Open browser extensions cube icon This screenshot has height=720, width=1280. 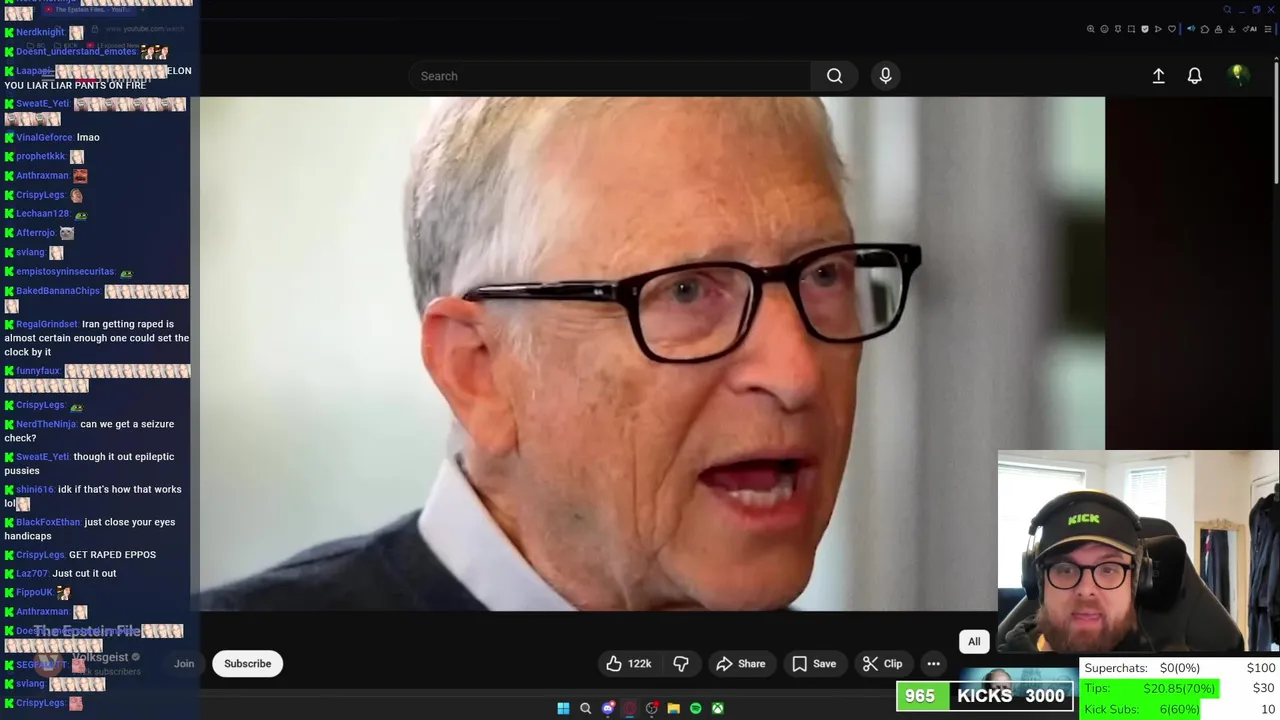coord(1205,29)
